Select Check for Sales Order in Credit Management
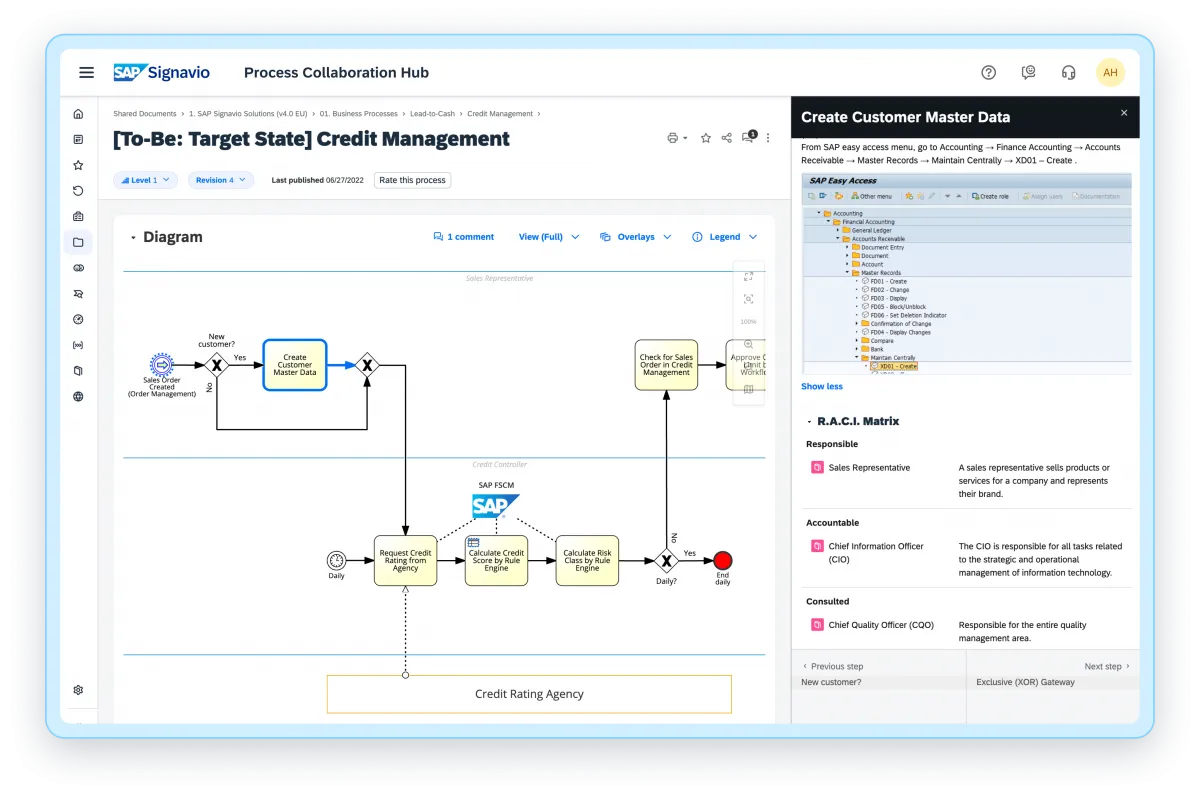This screenshot has height=795, width=1200. tap(666, 365)
